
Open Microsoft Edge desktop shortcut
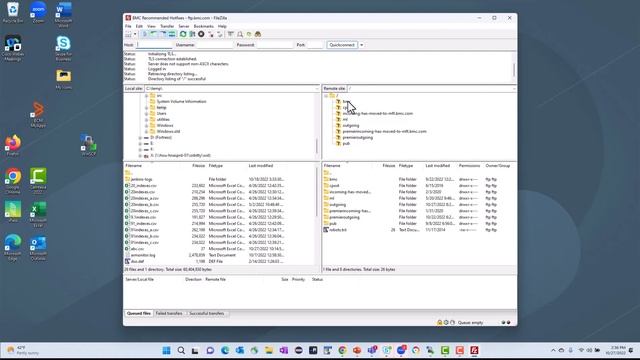click(x=13, y=247)
